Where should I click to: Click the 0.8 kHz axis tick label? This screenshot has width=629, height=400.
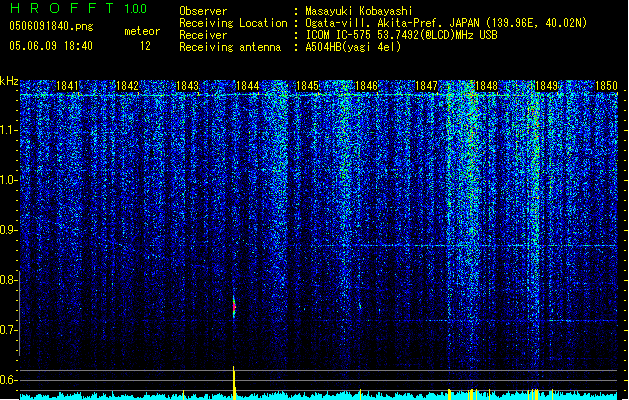(8, 280)
